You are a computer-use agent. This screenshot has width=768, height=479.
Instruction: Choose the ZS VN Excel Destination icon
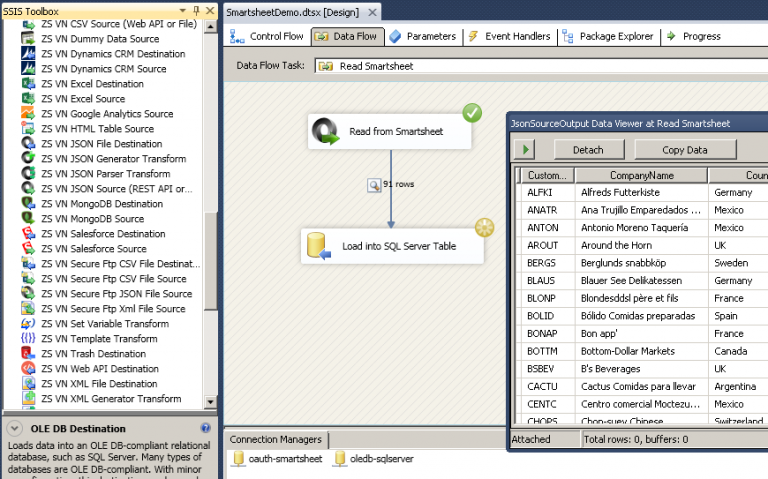(x=28, y=83)
